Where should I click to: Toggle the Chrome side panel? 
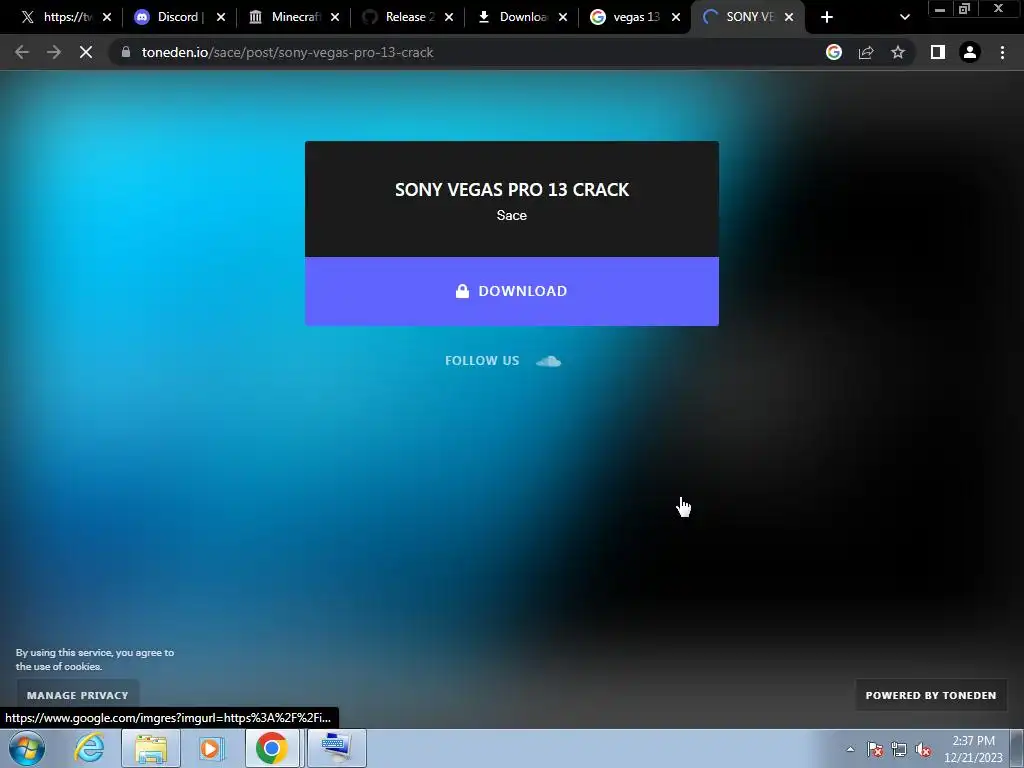click(938, 52)
